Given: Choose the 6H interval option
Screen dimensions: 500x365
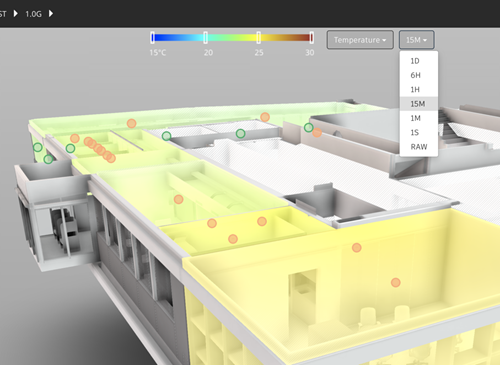Looking at the screenshot, I should 419,75.
